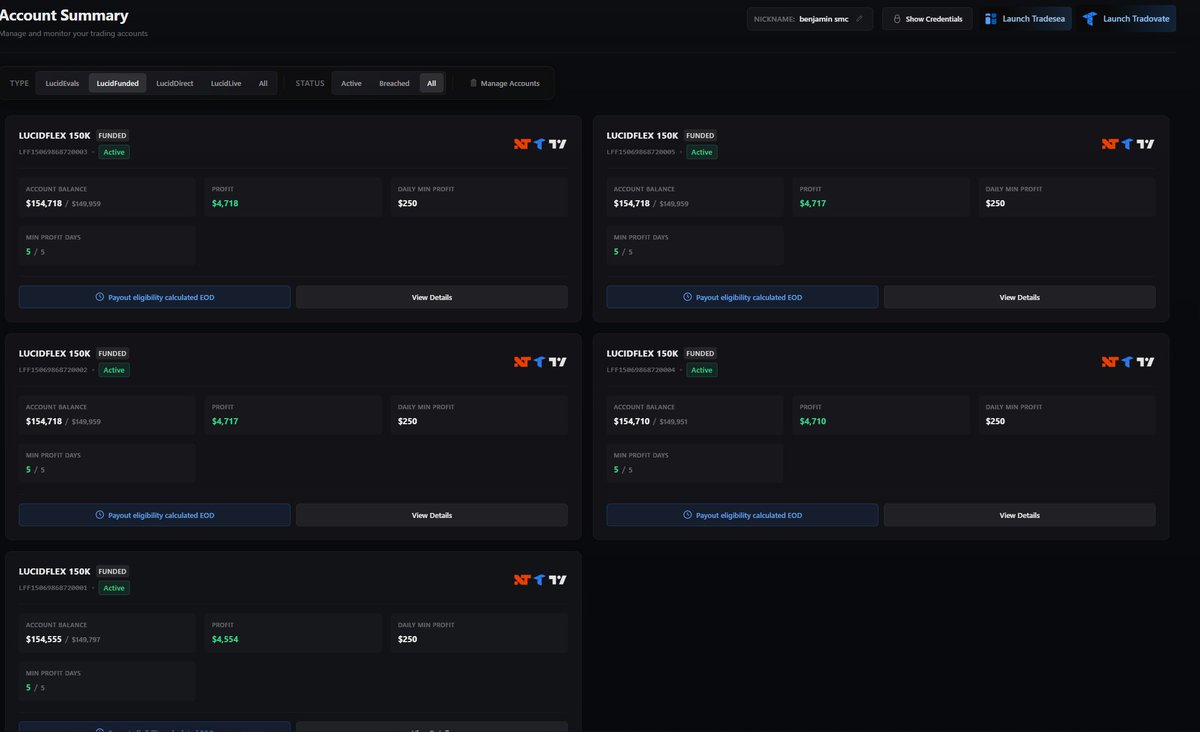
Task: Open Tradovate icon on account ending 0005
Action: (x=1127, y=144)
